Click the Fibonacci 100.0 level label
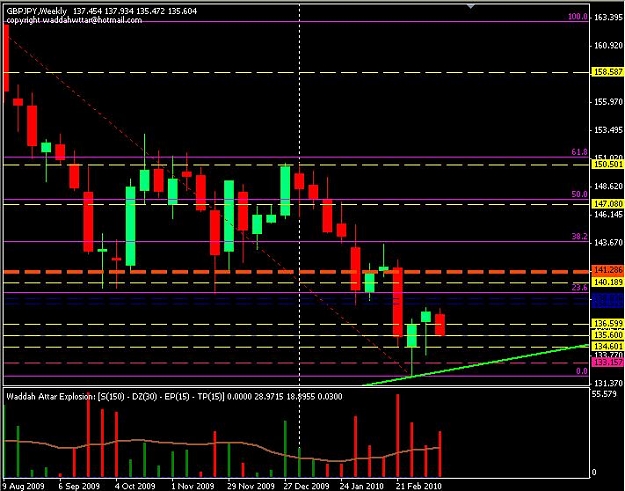Image resolution: width=625 pixels, height=491 pixels. point(578,17)
